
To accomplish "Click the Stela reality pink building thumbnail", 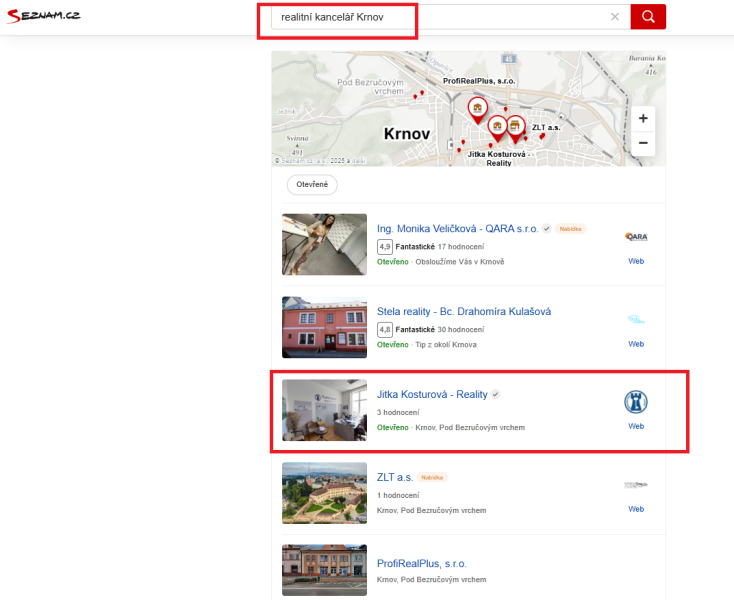I will [324, 327].
